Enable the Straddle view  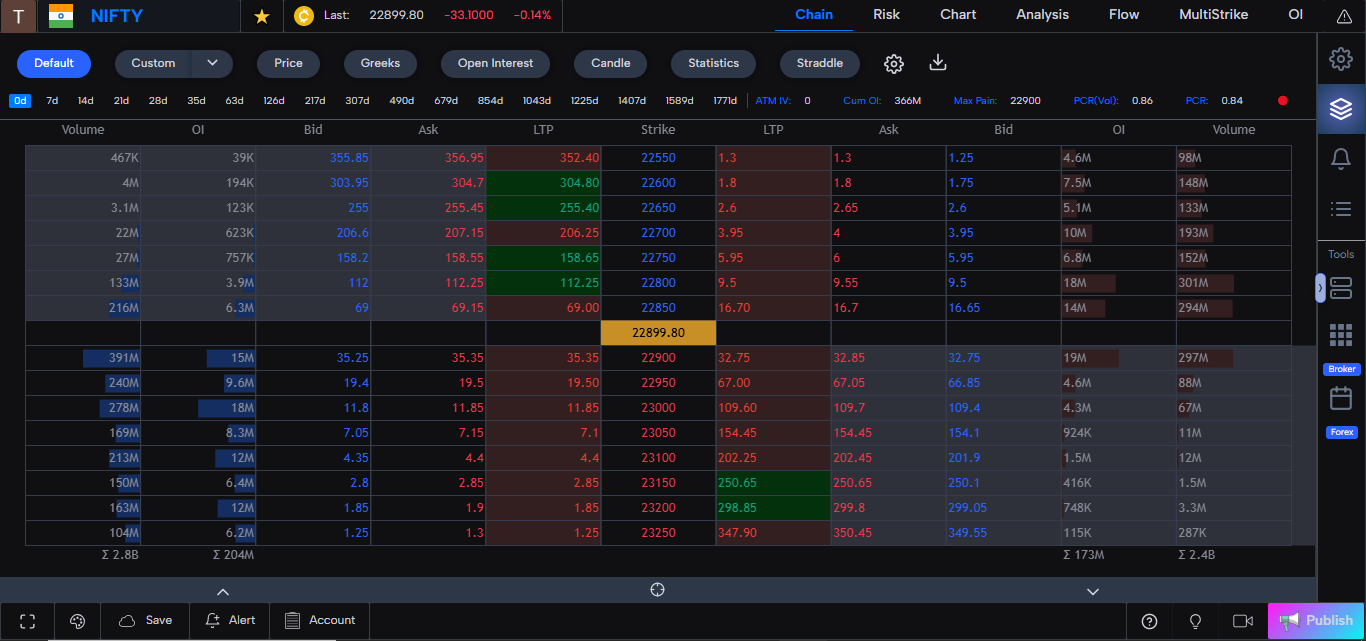pyautogui.click(x=819, y=63)
